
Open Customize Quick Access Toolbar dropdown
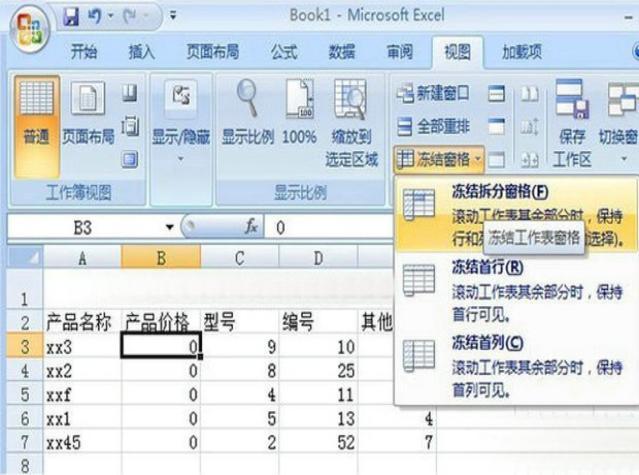point(173,16)
